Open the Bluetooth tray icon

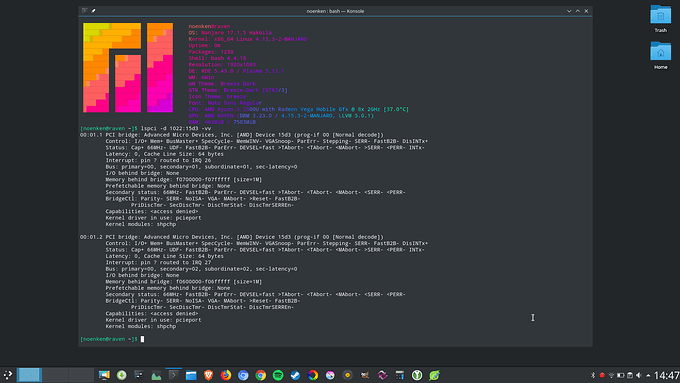(x=593, y=375)
